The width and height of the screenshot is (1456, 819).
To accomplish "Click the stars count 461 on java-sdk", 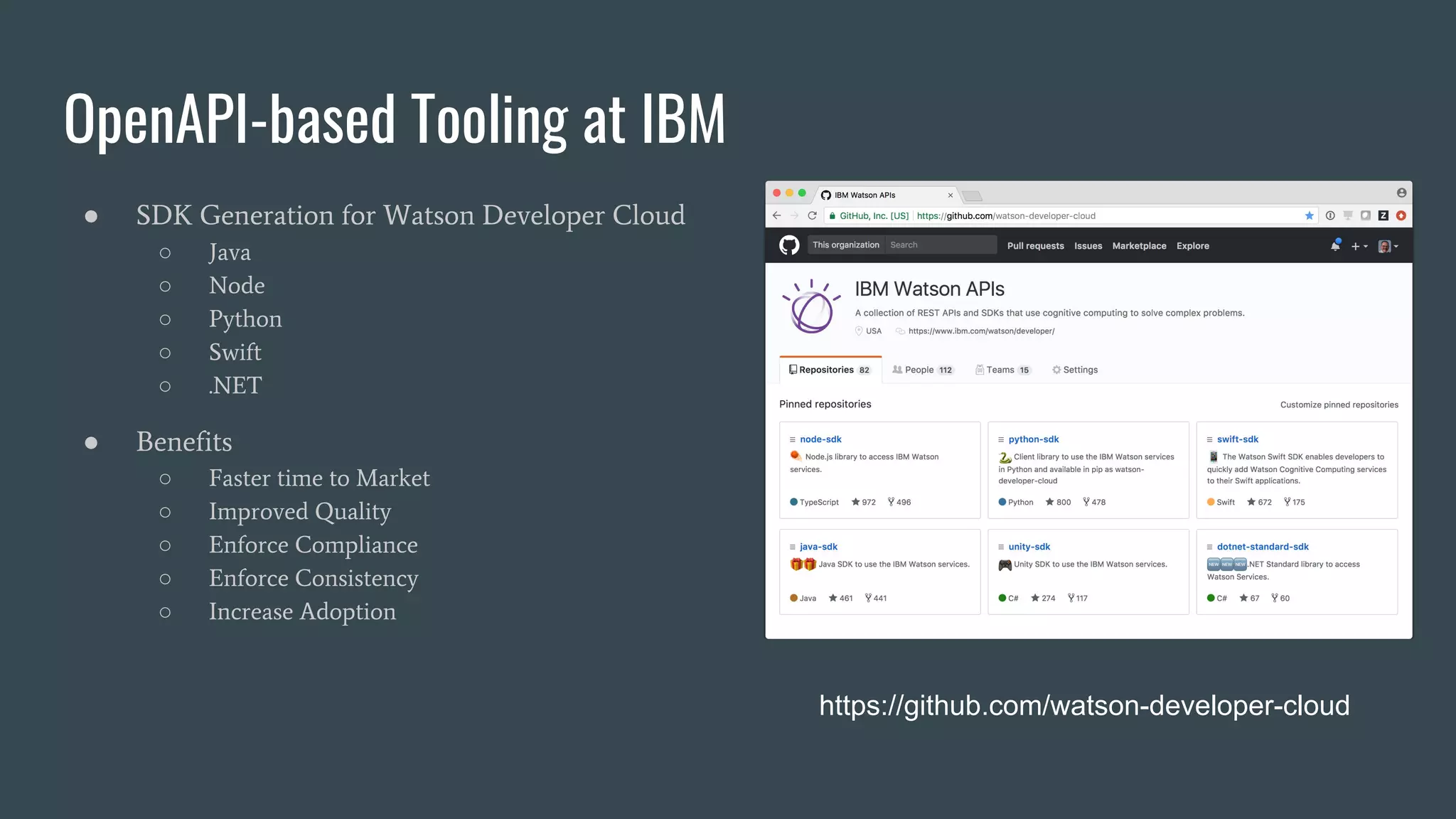I will 840,598.
